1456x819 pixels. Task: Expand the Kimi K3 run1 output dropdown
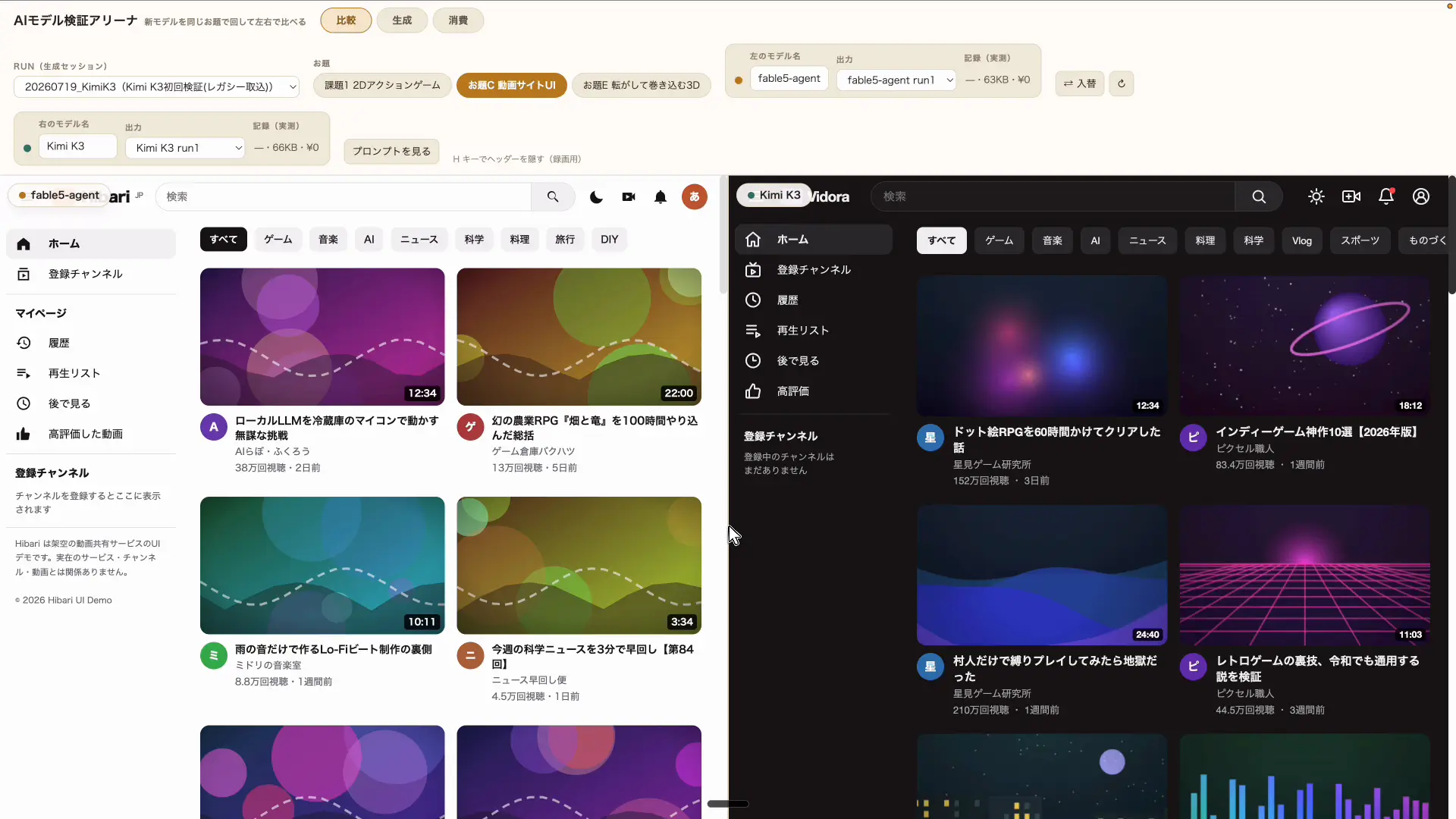coord(187,148)
